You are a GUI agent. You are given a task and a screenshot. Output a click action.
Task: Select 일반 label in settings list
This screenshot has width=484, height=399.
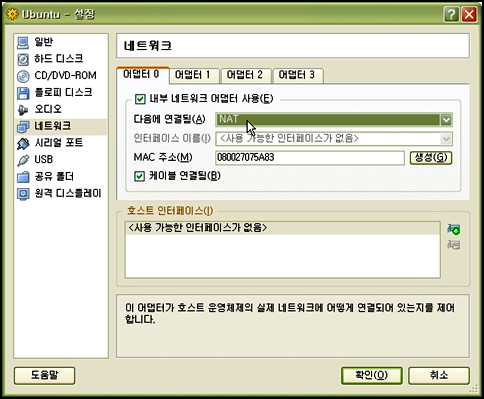[44, 42]
